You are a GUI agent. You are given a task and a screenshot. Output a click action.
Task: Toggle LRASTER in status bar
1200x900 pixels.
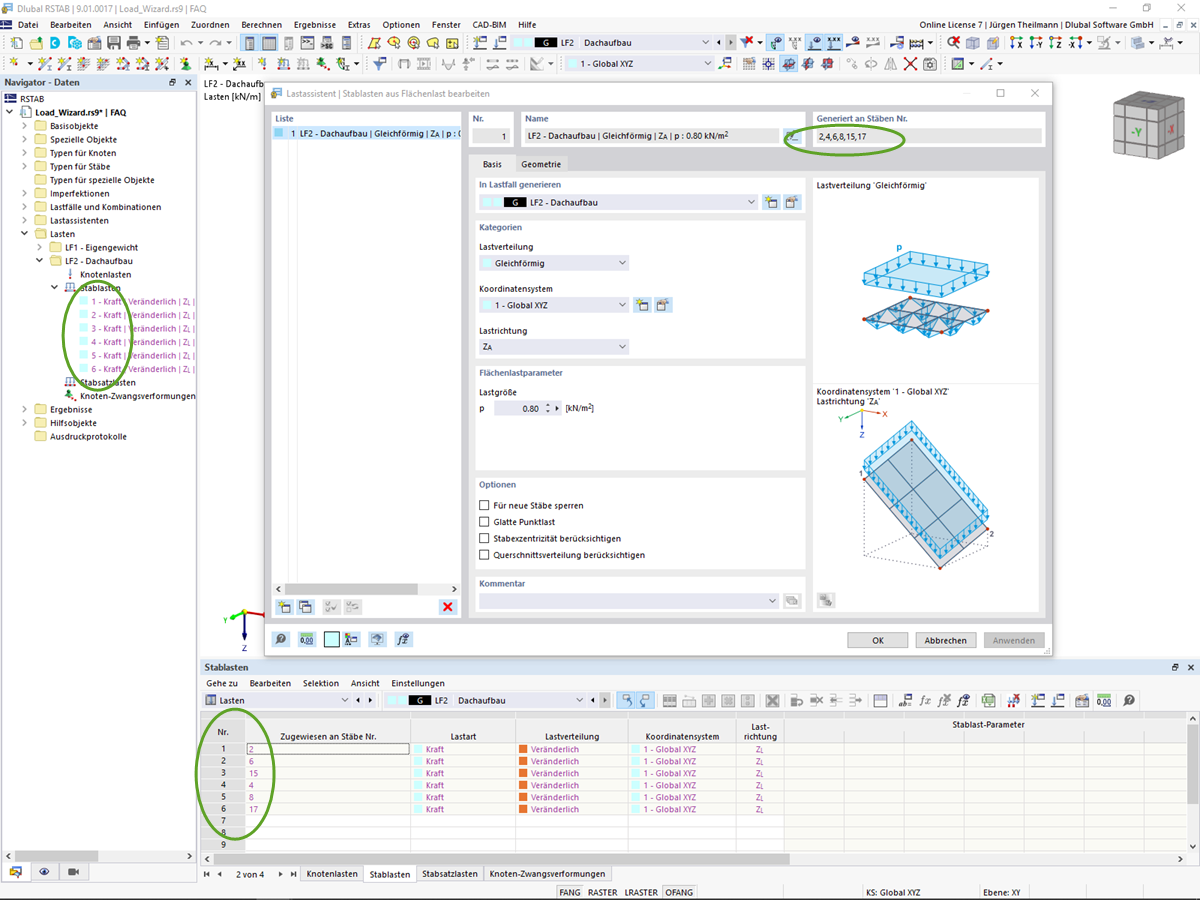tap(641, 892)
